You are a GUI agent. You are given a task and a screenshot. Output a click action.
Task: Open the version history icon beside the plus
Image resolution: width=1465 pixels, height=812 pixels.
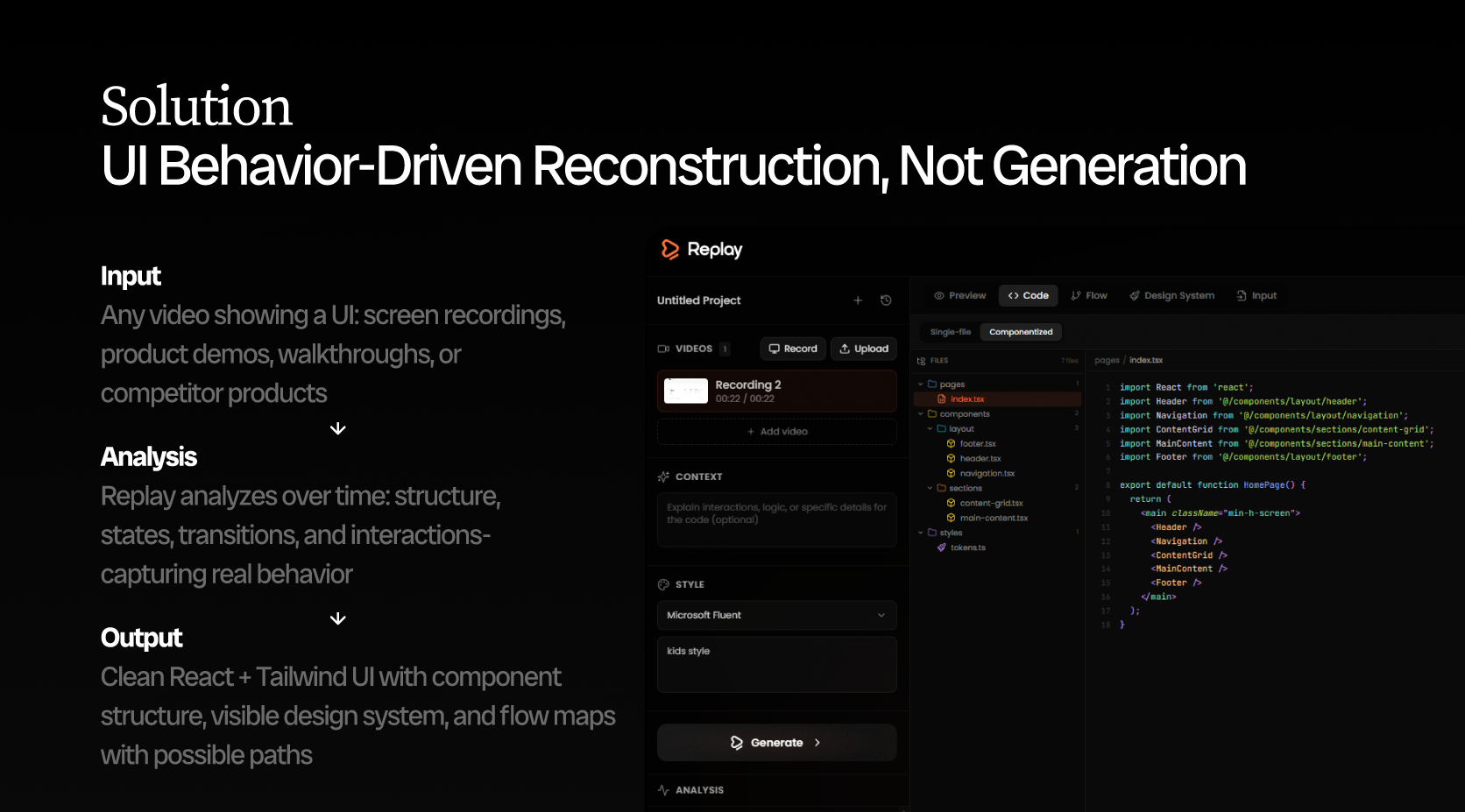pyautogui.click(x=885, y=300)
